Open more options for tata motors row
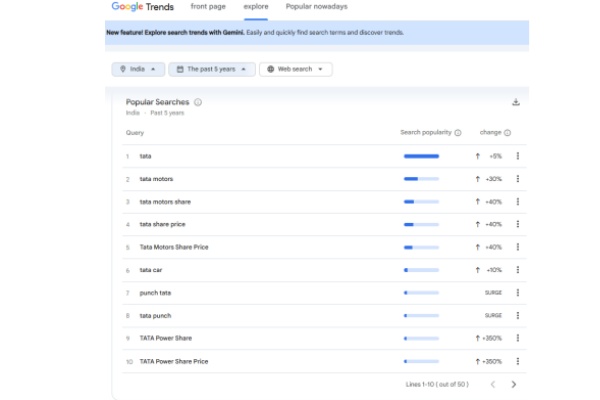Viewport: 600px width, 400px height. tap(518, 179)
